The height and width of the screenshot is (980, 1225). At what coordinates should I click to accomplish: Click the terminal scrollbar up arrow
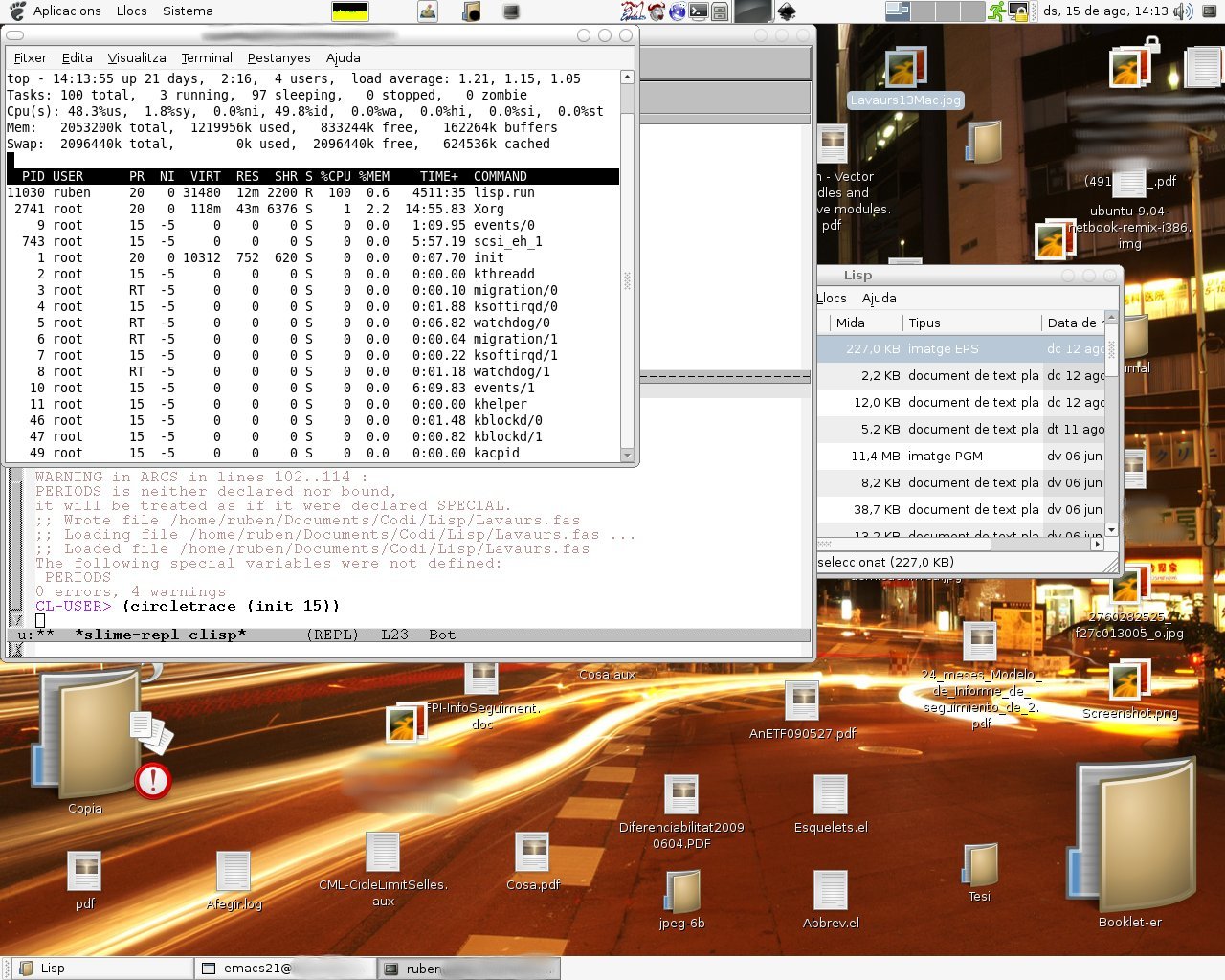coord(627,77)
